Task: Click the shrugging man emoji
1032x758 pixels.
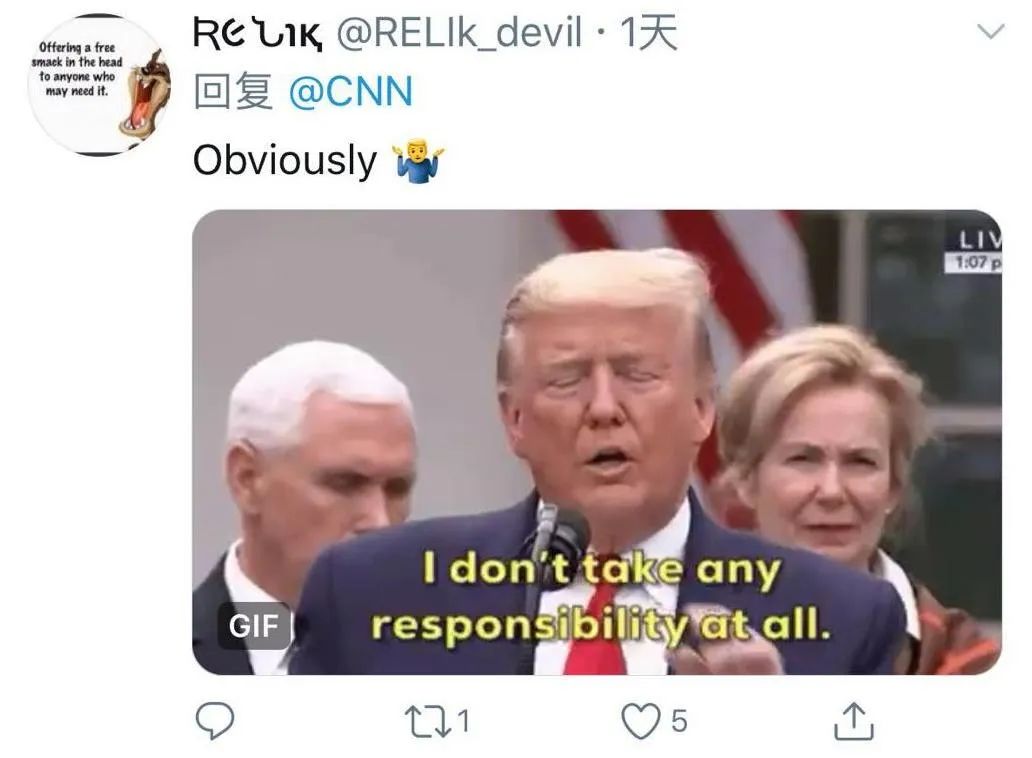Action: click(419, 160)
